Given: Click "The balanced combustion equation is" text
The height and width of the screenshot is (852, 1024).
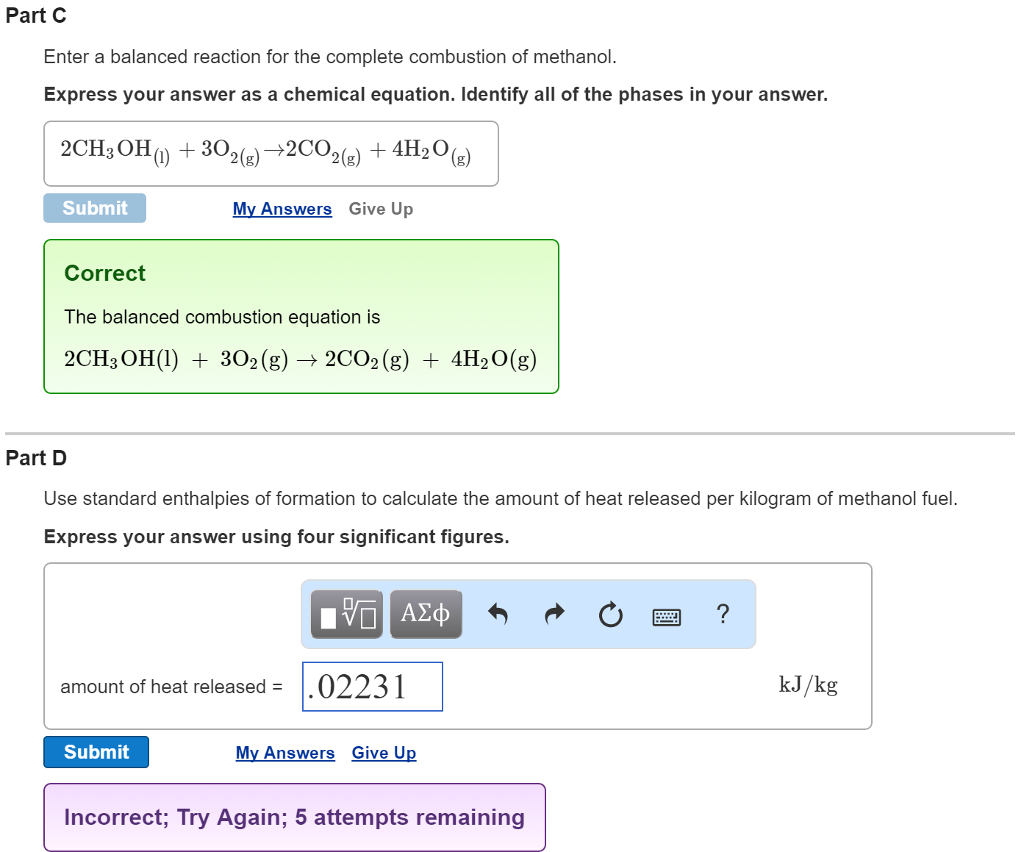Looking at the screenshot, I should coord(222,317).
